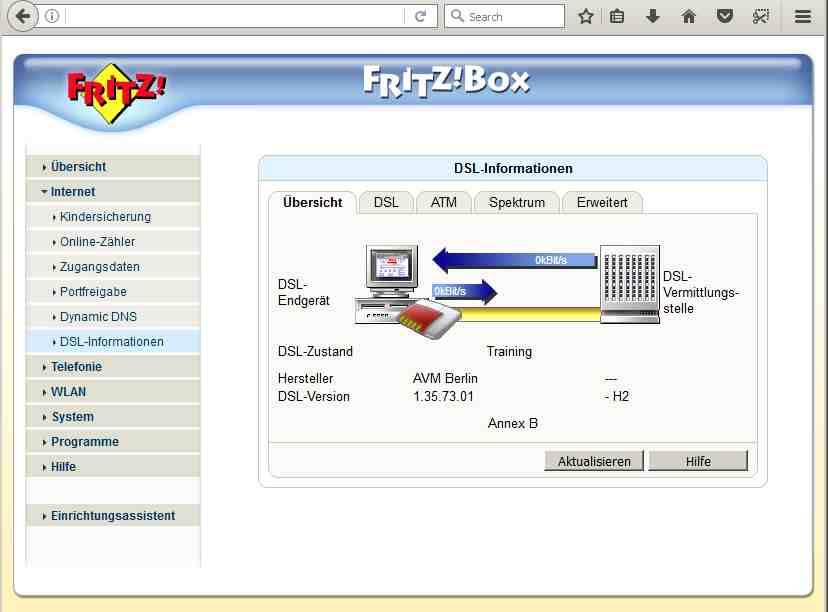
Task: Switch to the DSL tab
Action: coord(386,203)
